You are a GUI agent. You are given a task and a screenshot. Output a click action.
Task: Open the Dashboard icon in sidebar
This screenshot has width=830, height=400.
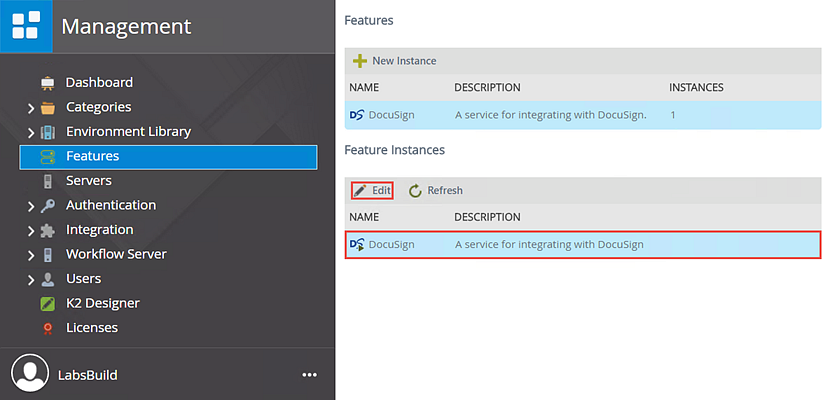(48, 83)
